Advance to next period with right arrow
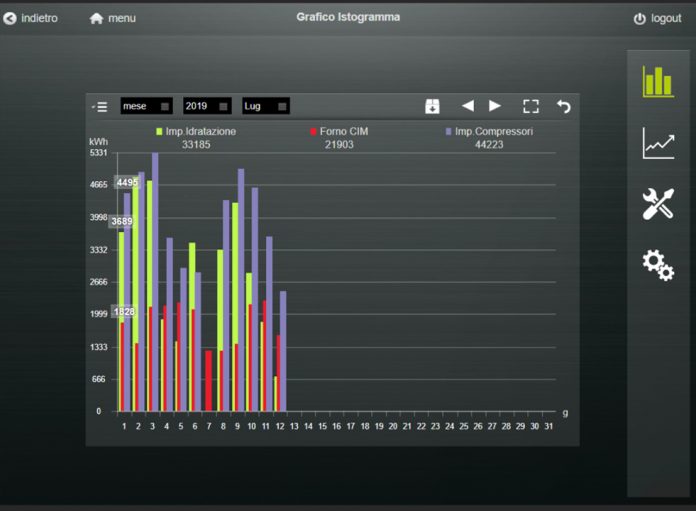Viewport: 696px width, 511px height. pos(495,106)
